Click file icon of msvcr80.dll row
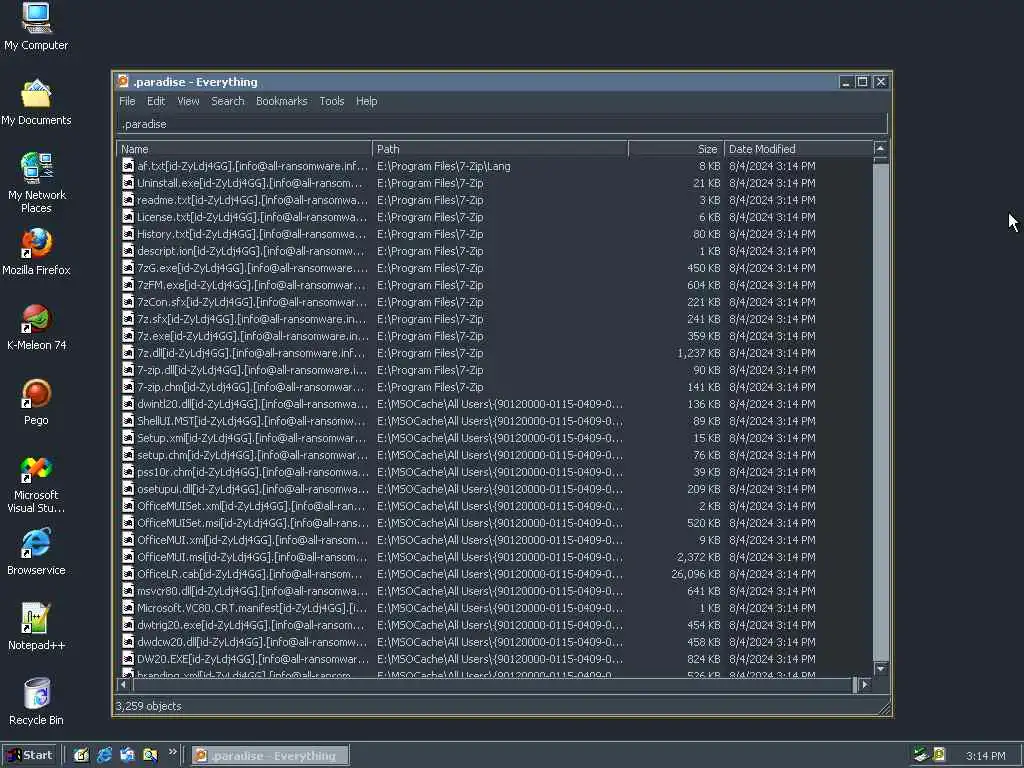1024x768 pixels. 128,591
